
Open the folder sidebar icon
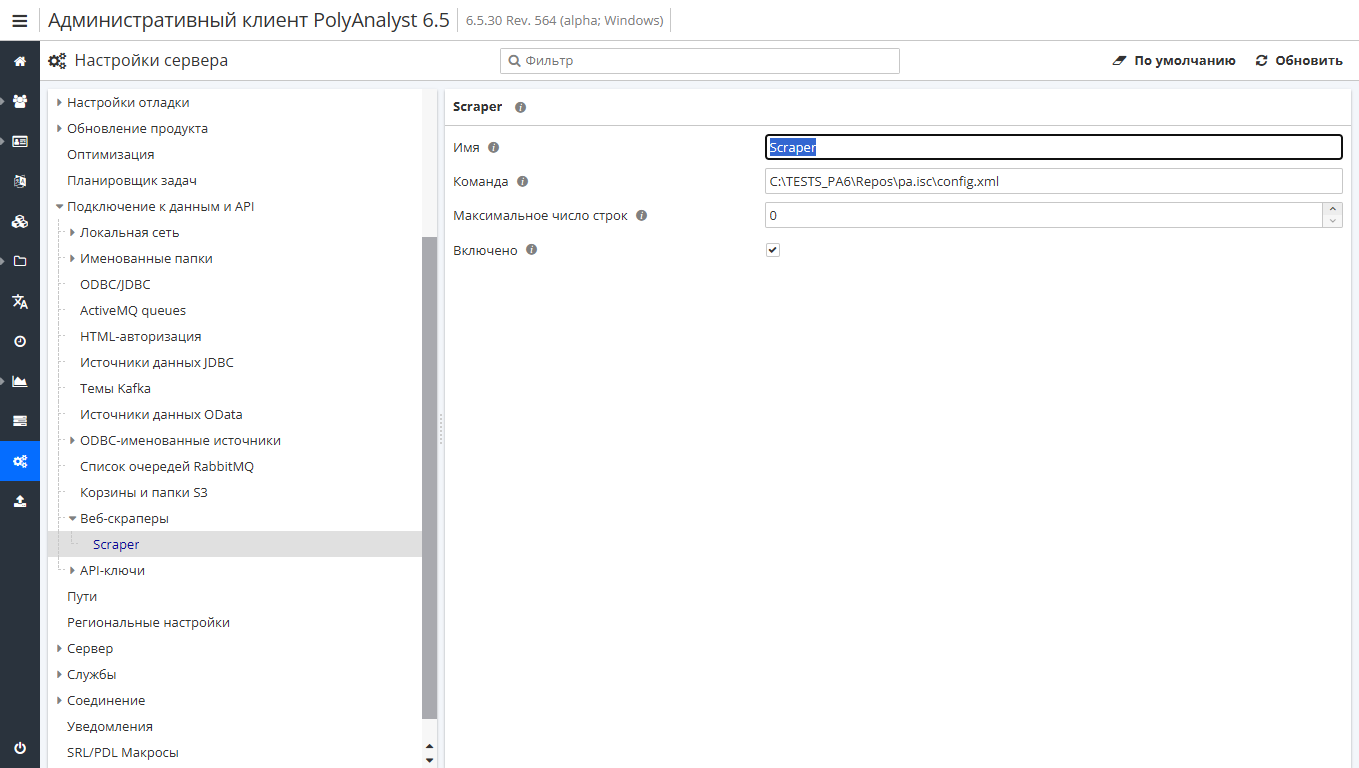[20, 261]
